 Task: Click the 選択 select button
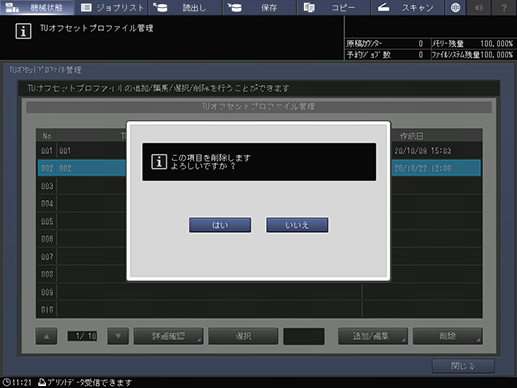[x=243, y=336]
